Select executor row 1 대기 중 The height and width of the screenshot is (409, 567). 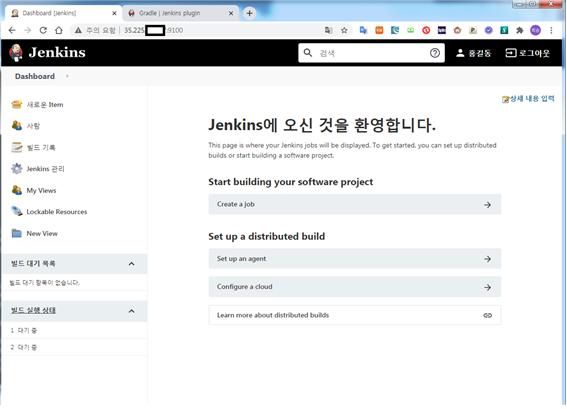[x=74, y=331]
